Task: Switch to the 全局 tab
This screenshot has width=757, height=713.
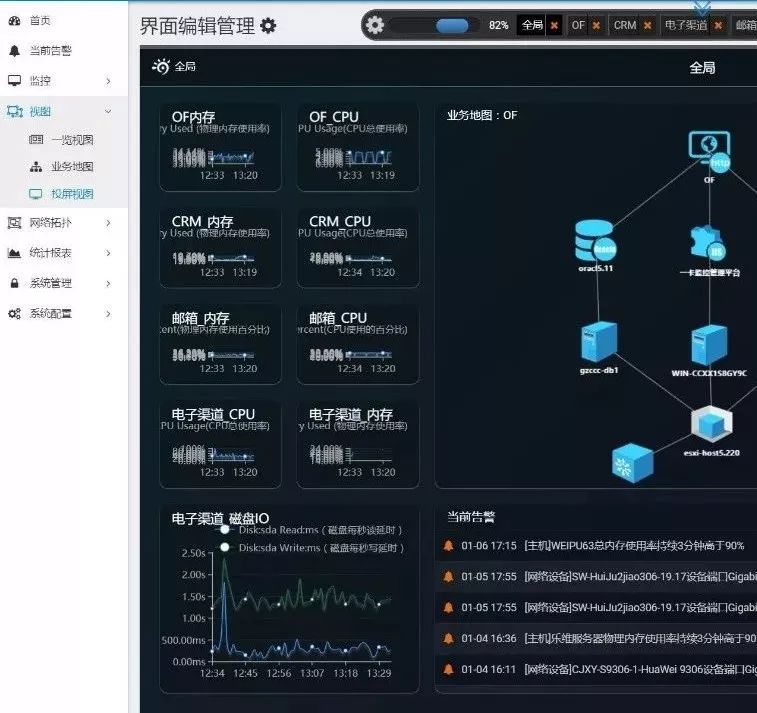Action: coord(533,25)
